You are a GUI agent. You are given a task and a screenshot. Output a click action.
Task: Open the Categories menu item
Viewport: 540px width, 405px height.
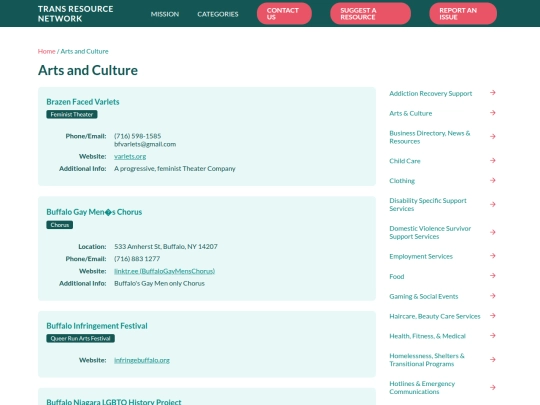(x=218, y=14)
